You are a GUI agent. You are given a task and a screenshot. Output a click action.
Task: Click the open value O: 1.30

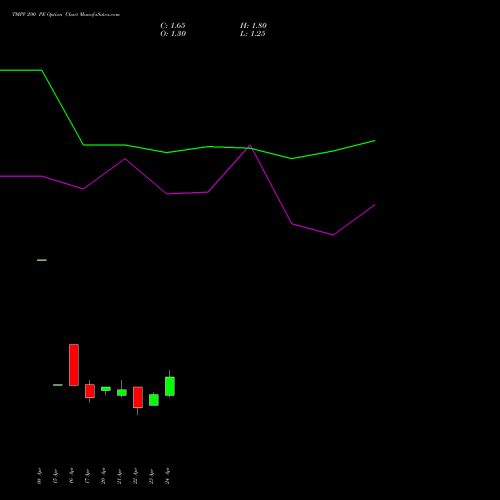pos(173,34)
